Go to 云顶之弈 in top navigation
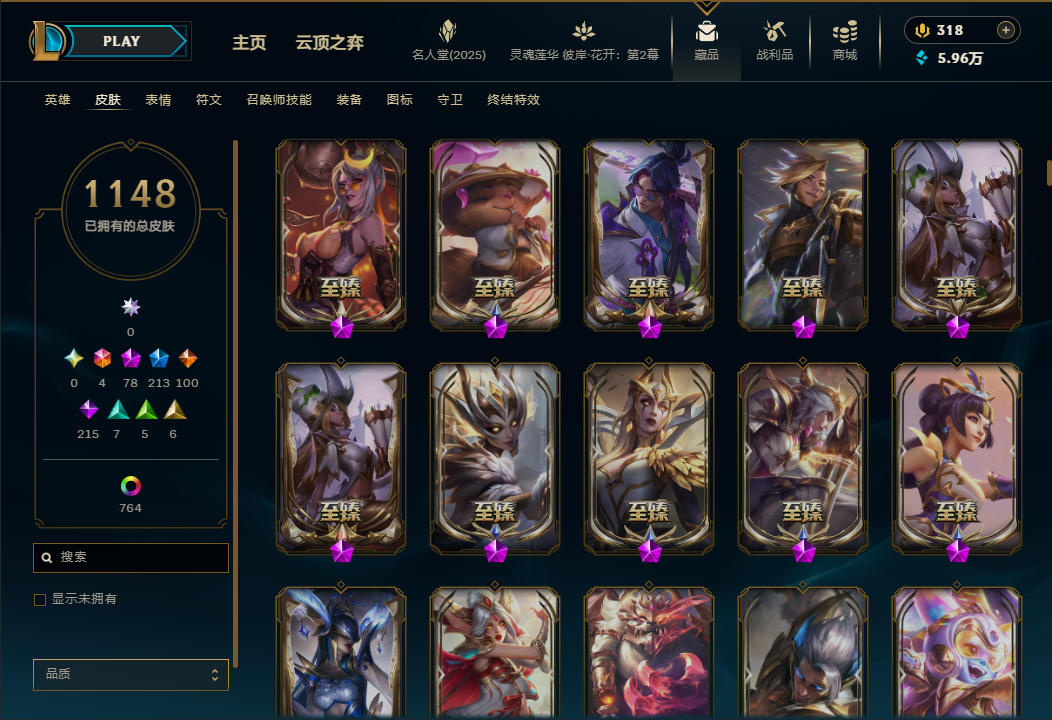 [329, 43]
